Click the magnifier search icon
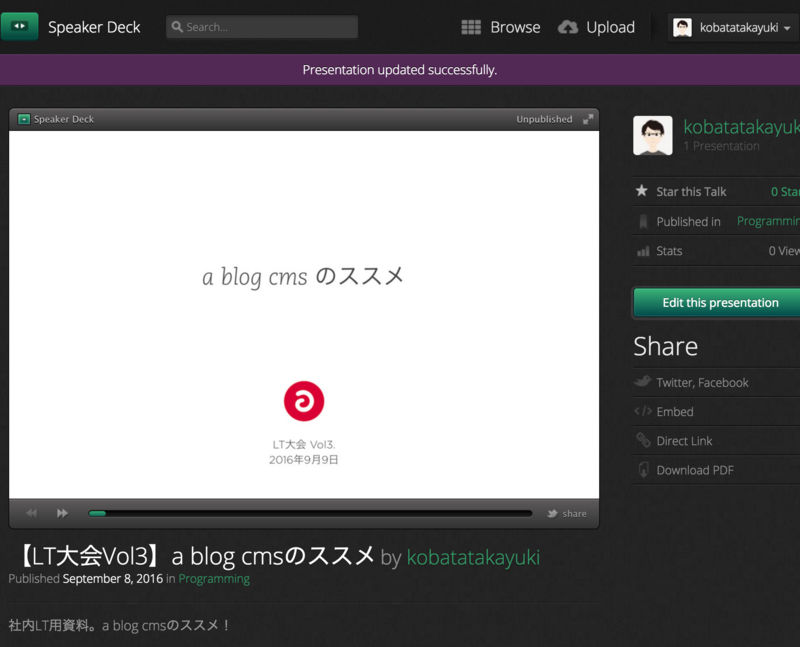Viewport: 800px width, 647px height. pos(177,27)
